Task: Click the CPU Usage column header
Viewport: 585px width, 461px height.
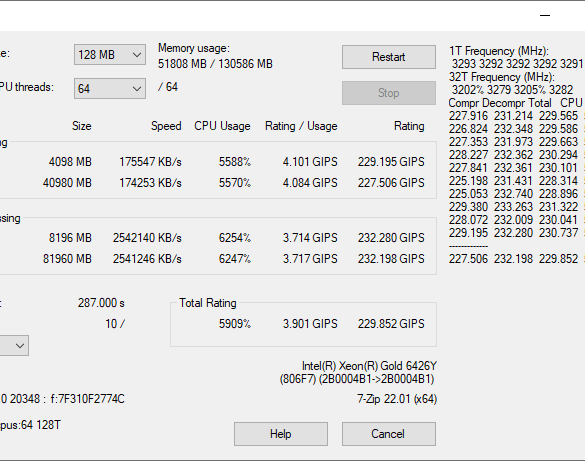Action: tap(222, 126)
